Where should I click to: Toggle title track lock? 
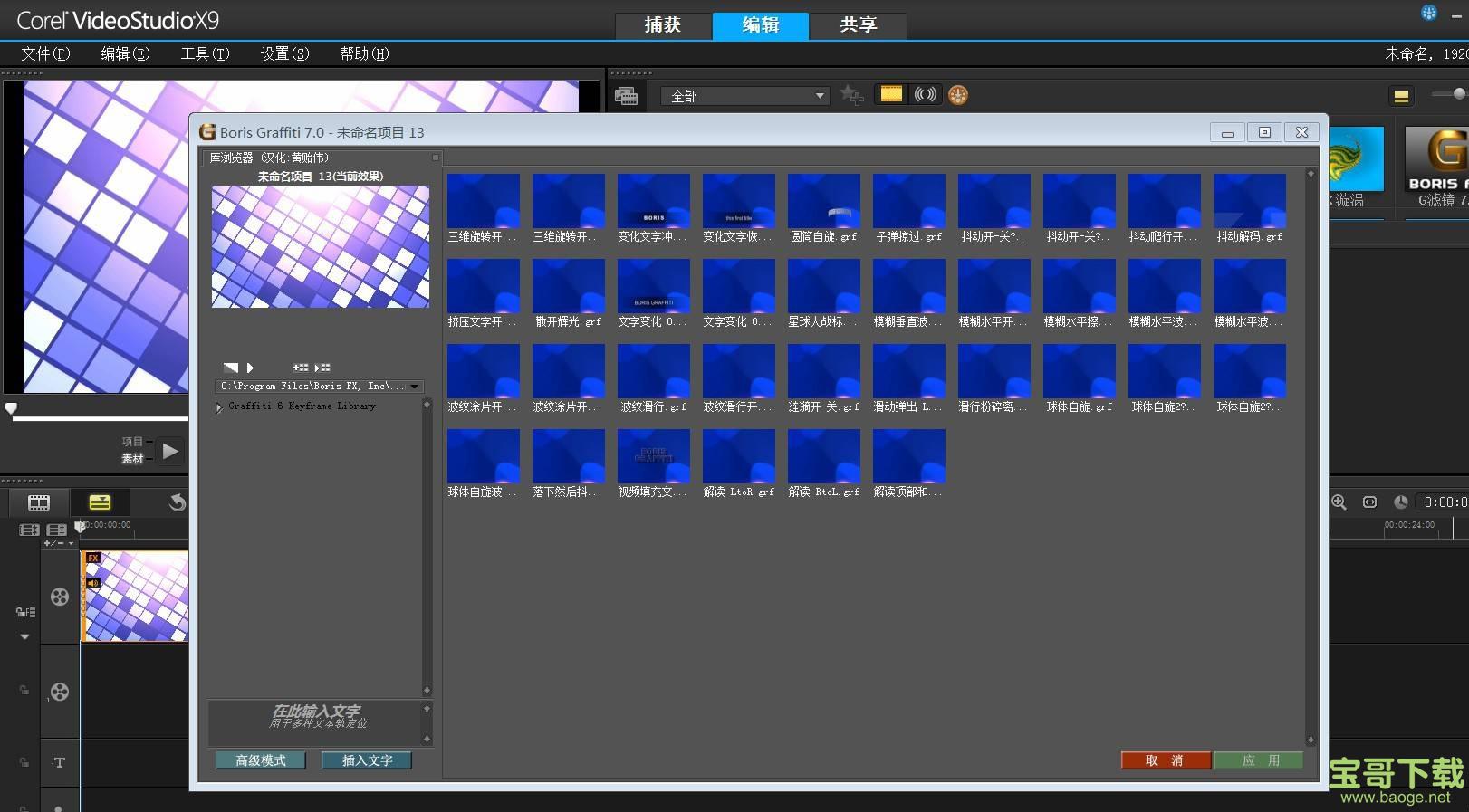coord(24,762)
